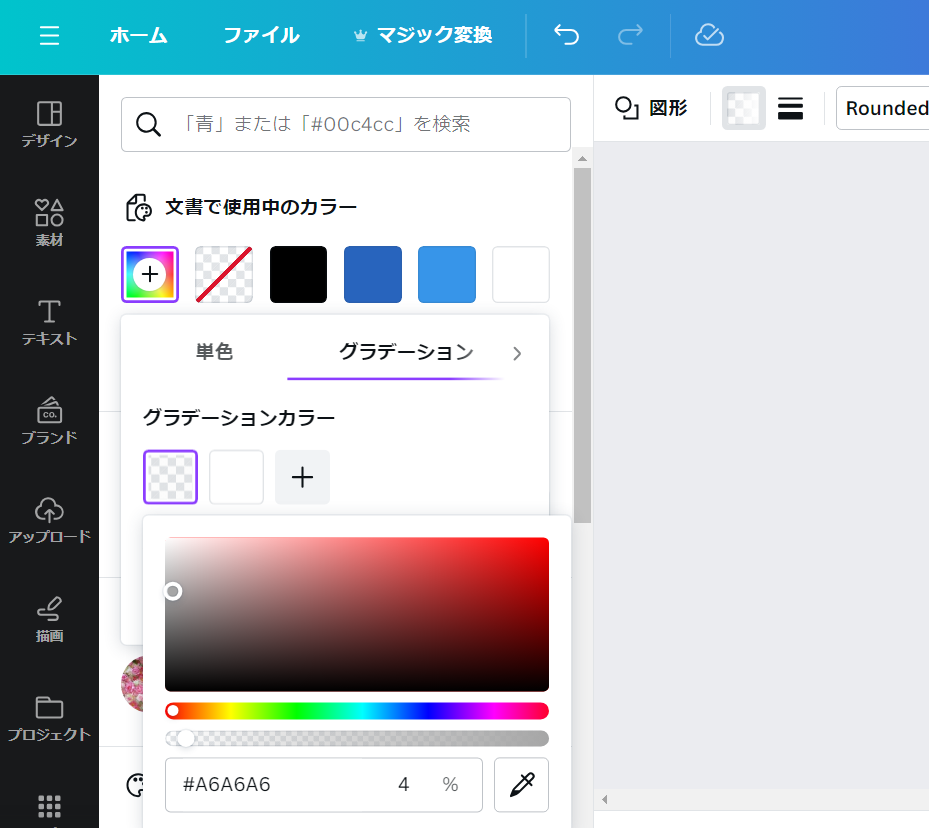Screen dimensions: 929x828
Task: Click the マジック変換 button
Action: click(x=423, y=36)
